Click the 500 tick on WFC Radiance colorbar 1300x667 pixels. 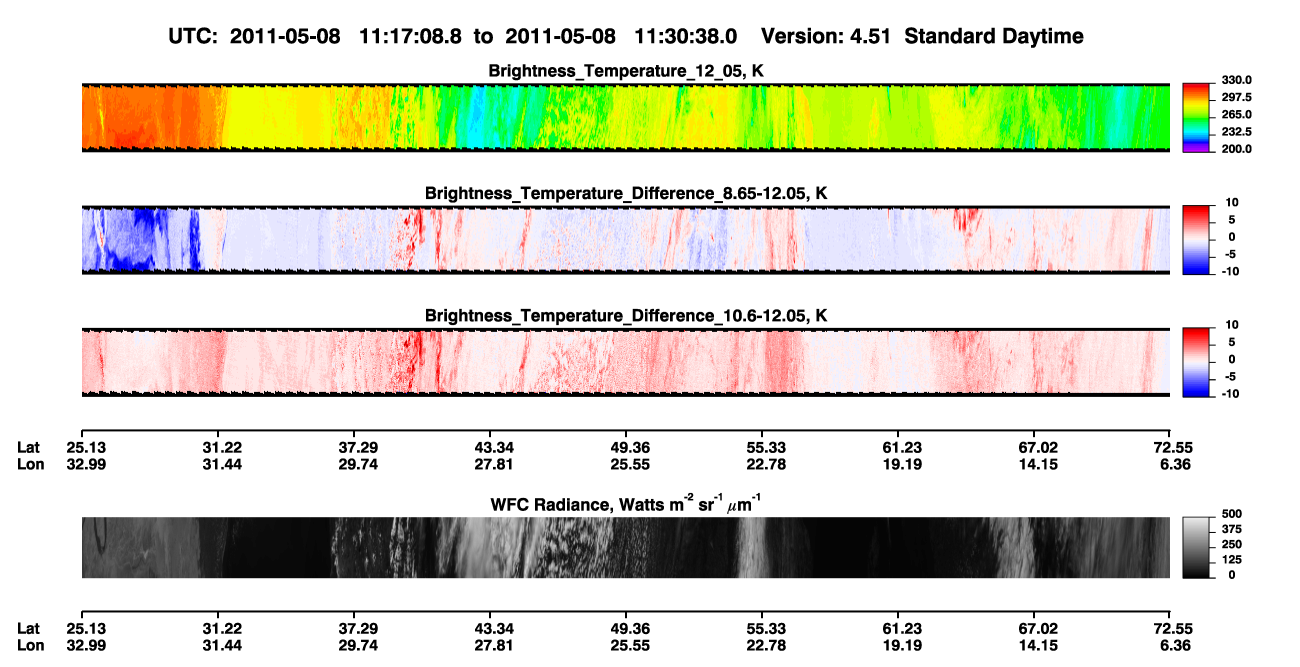(x=1231, y=514)
